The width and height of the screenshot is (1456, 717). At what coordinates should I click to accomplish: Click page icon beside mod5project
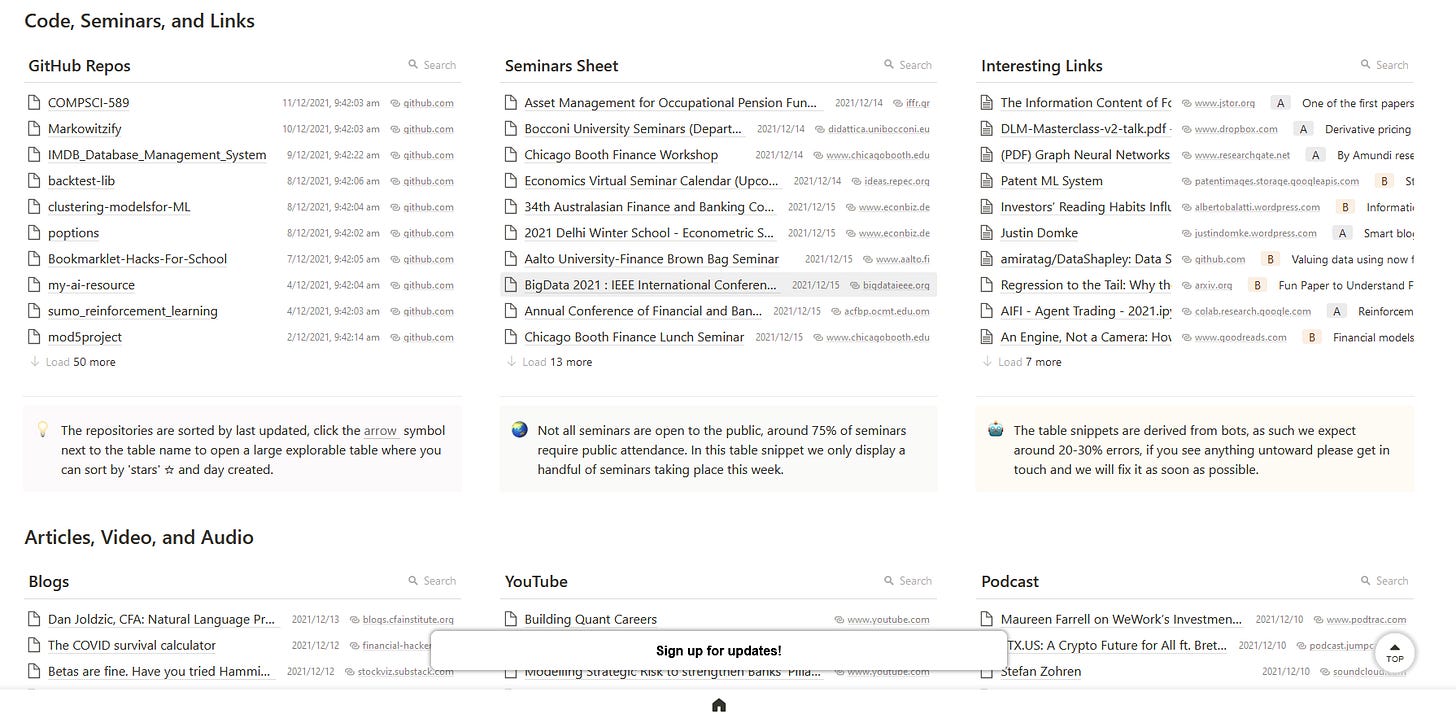tap(35, 336)
